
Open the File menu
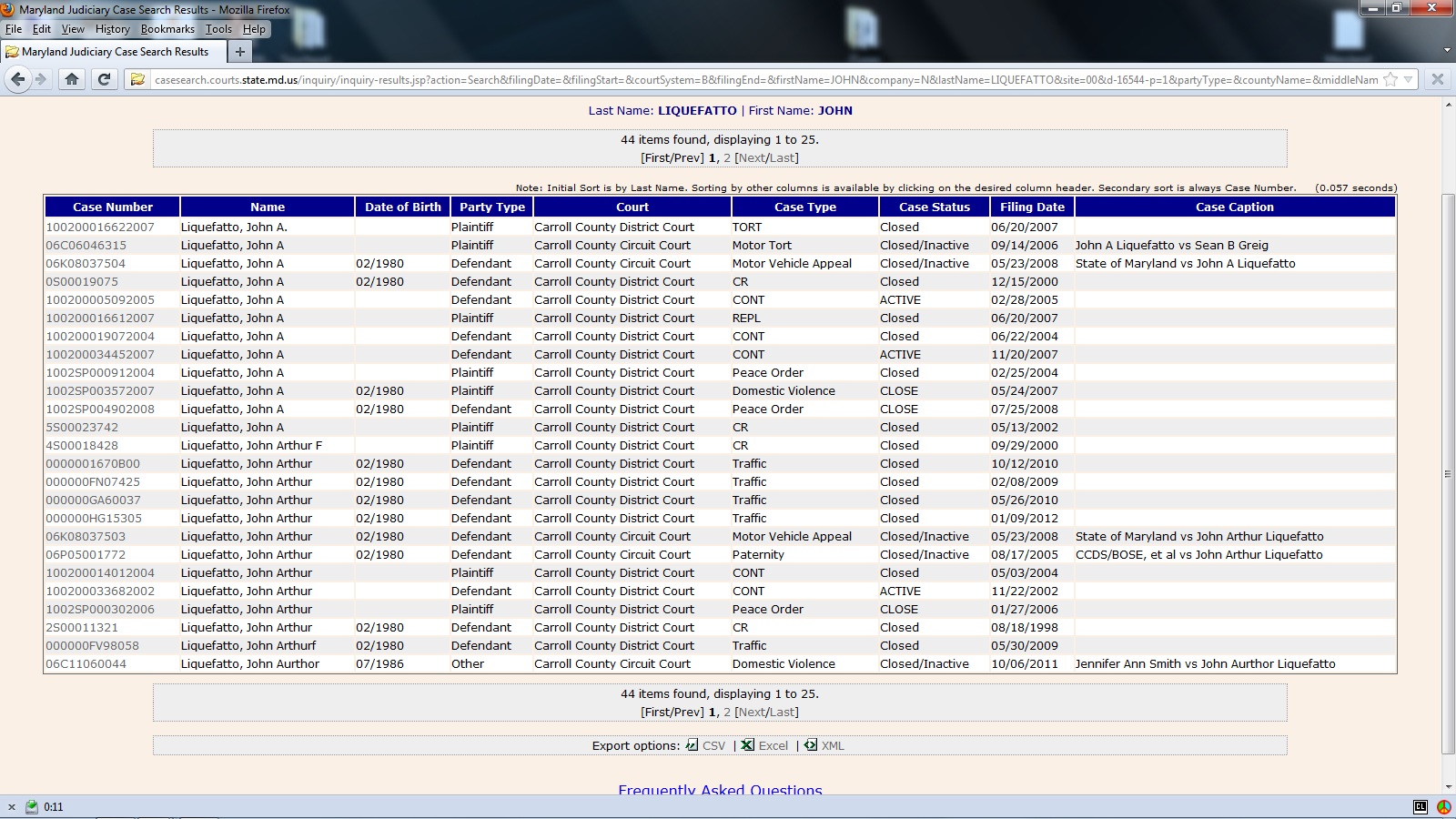[x=14, y=29]
